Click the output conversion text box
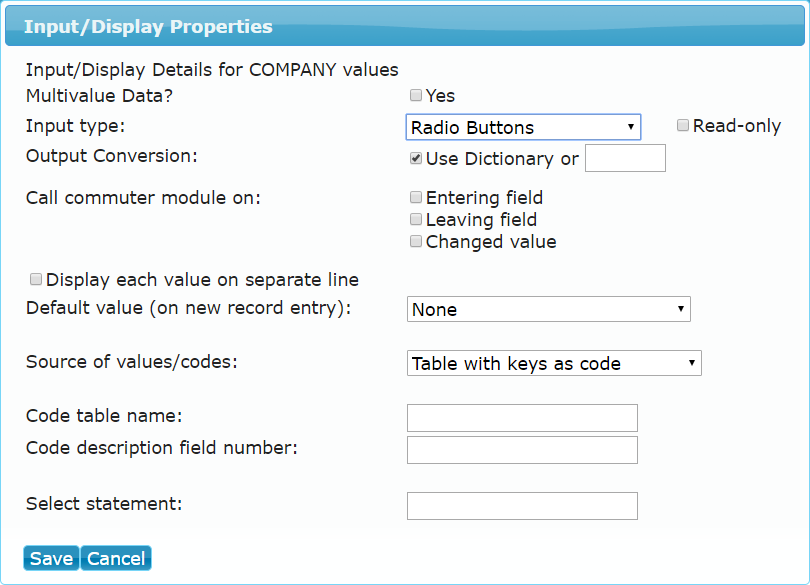 point(625,158)
